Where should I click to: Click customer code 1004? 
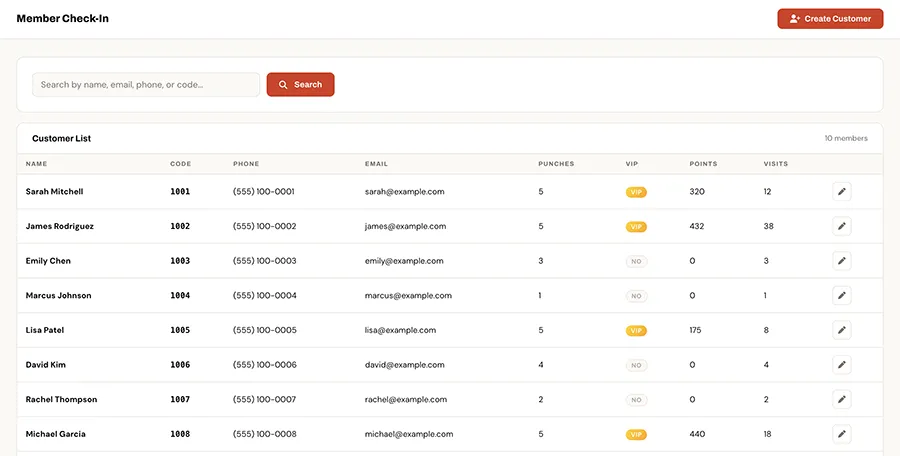[x=180, y=296]
